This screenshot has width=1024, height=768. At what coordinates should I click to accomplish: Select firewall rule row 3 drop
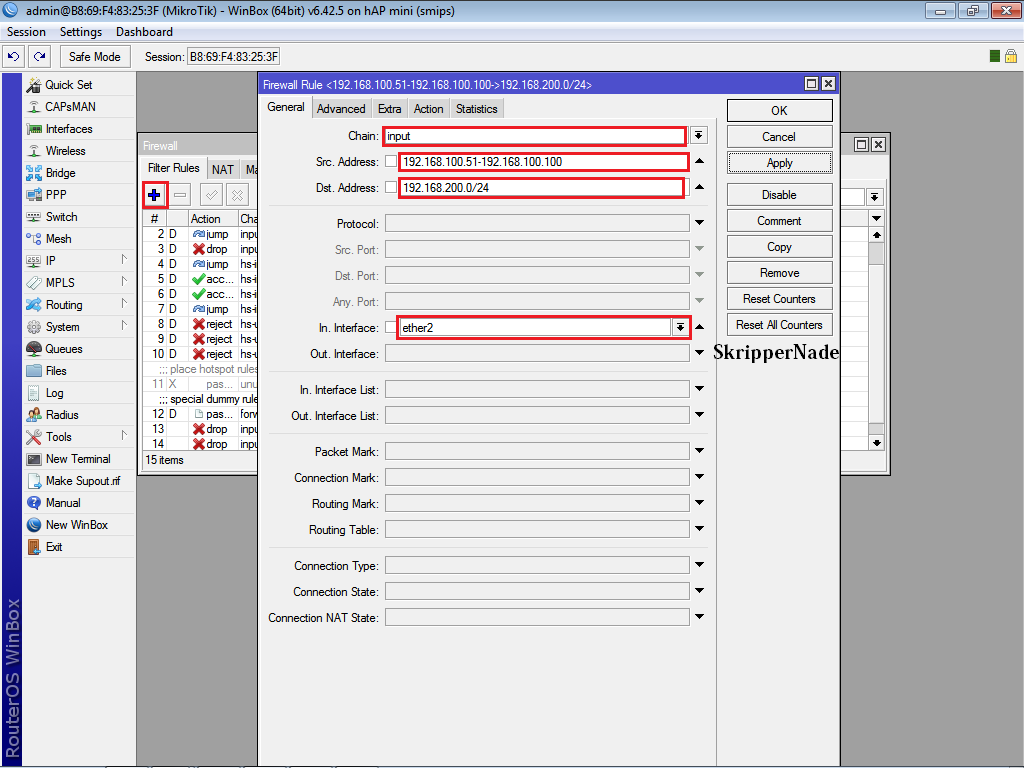pyautogui.click(x=200, y=249)
